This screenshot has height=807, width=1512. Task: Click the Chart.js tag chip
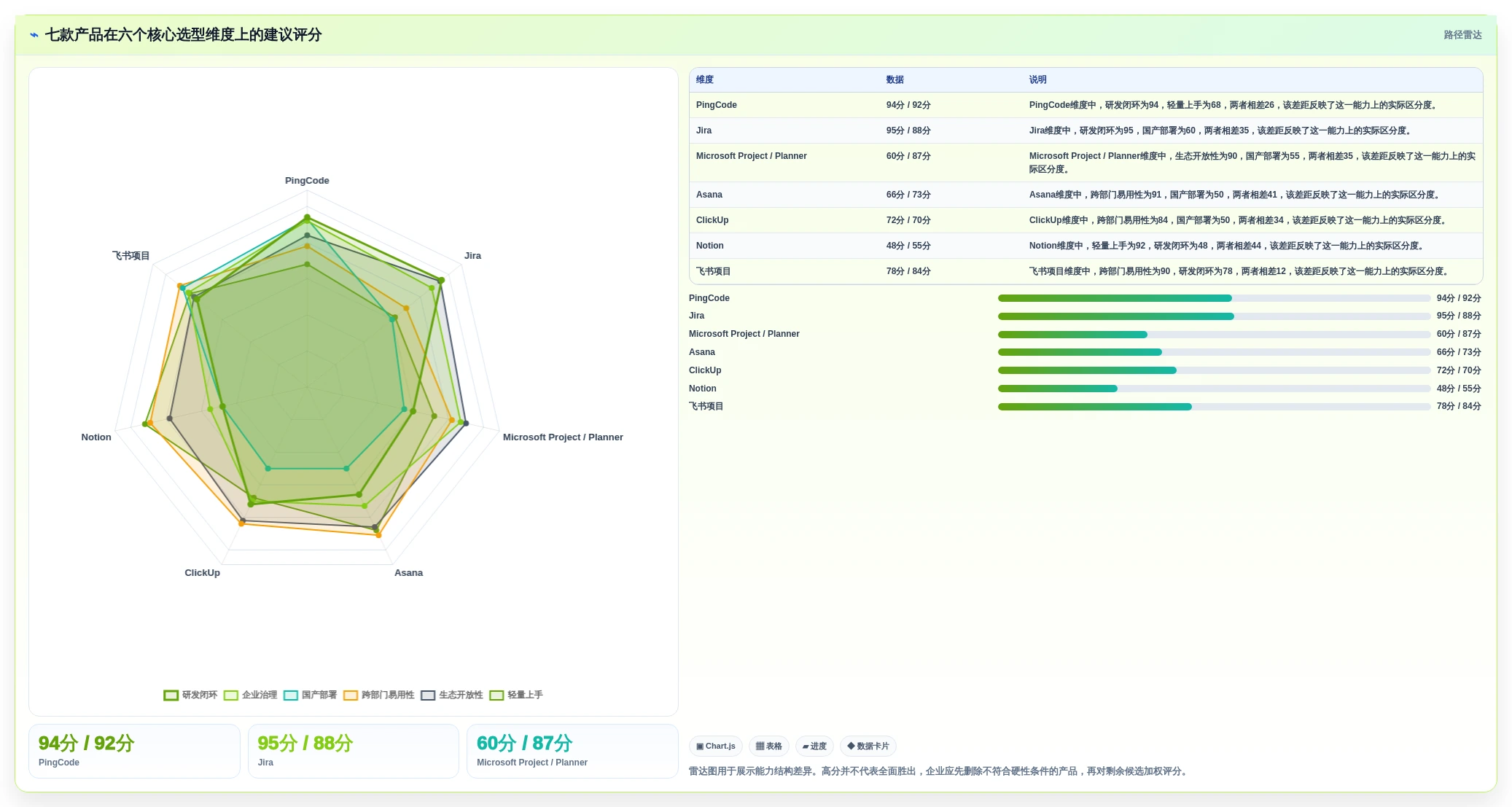click(716, 746)
